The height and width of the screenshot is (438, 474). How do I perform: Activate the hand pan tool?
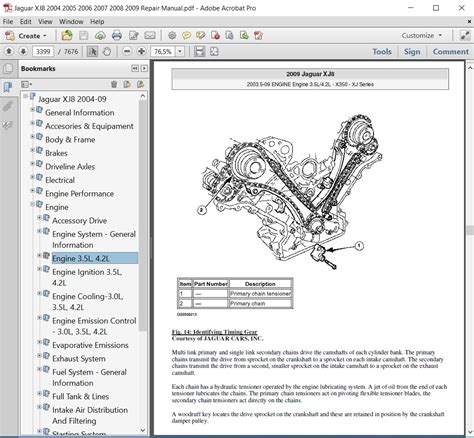pos(107,51)
